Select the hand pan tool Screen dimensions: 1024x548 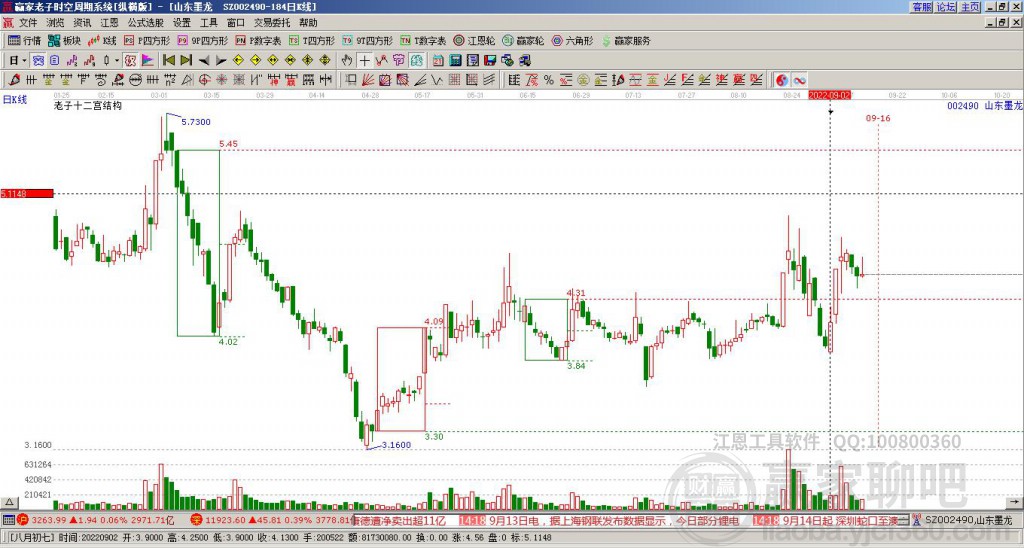[347, 61]
